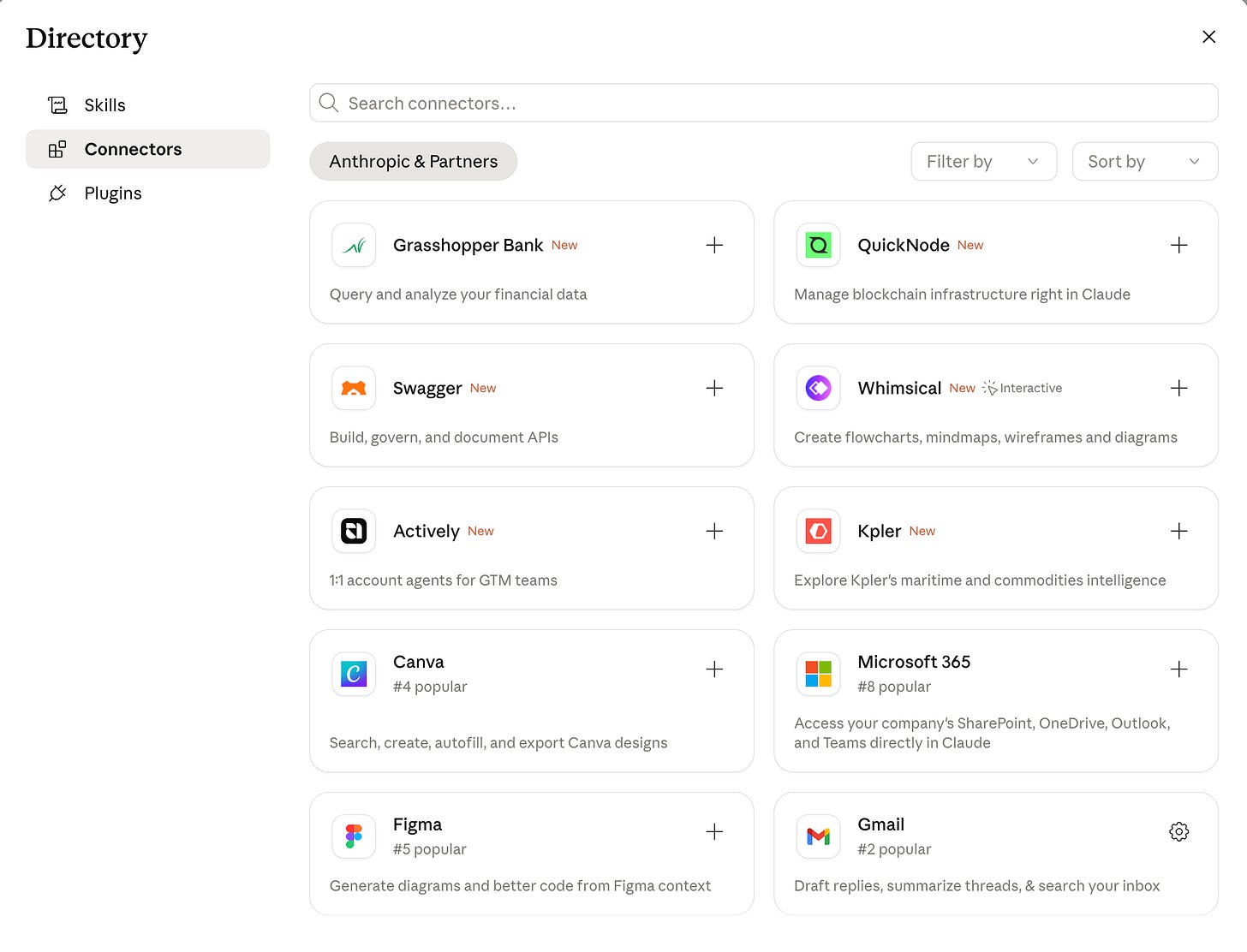Click Microsoft 365 SharePoint, OneDrive description

[x=982, y=734]
